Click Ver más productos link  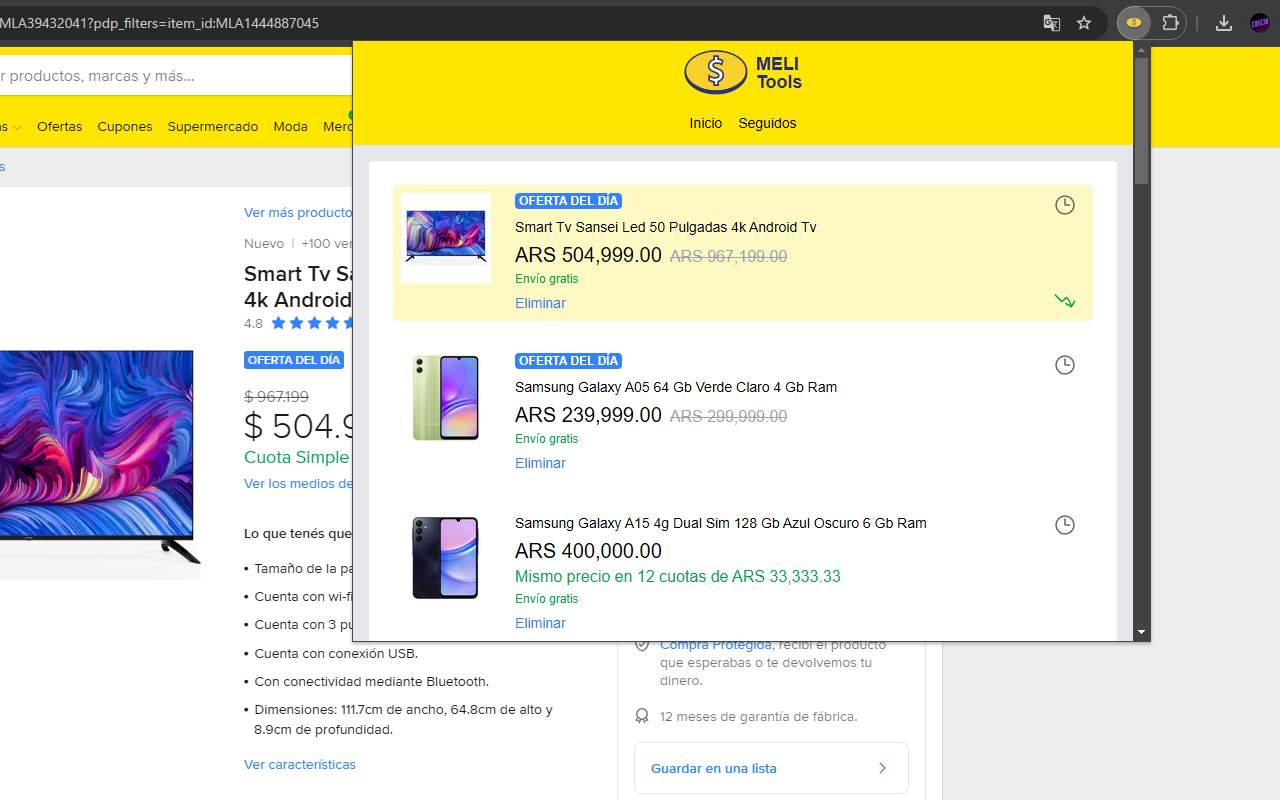coord(298,213)
